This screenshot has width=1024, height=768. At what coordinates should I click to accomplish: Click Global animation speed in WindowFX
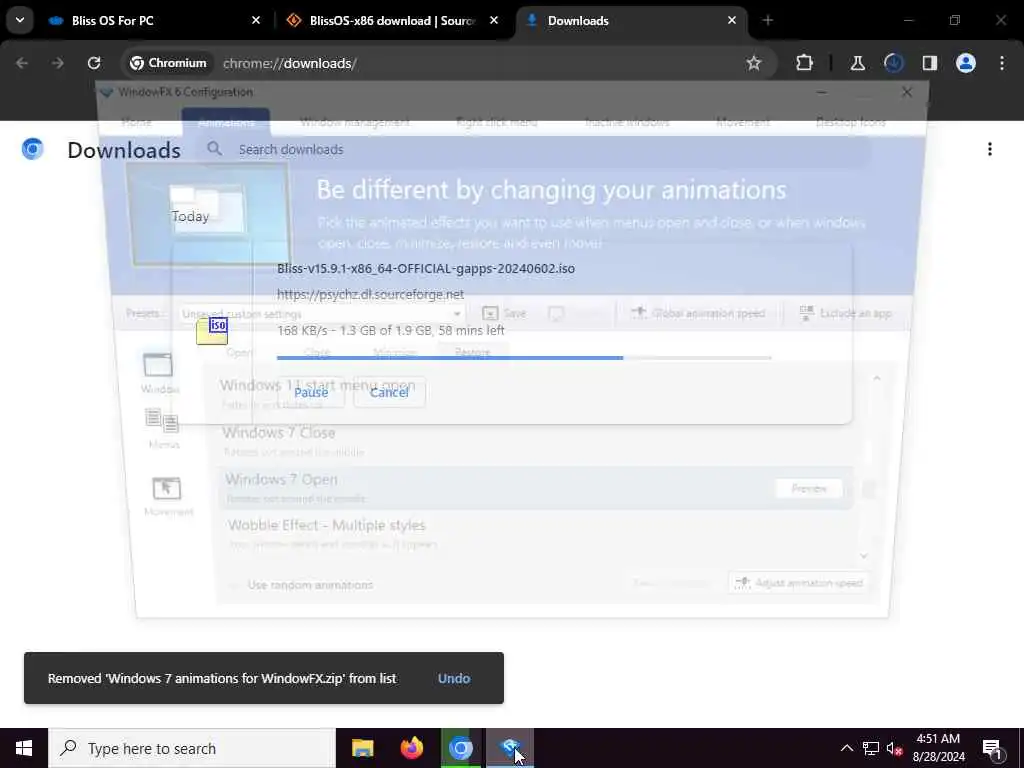tap(698, 313)
